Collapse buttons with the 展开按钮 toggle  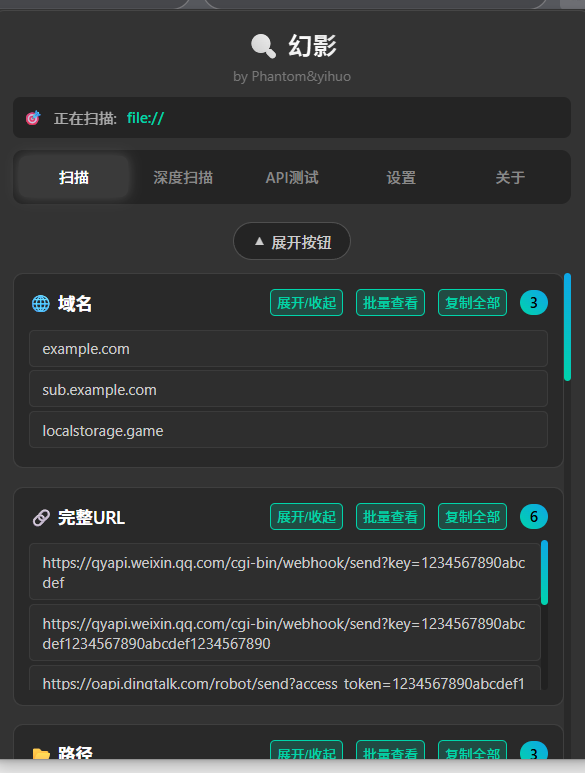coord(292,241)
